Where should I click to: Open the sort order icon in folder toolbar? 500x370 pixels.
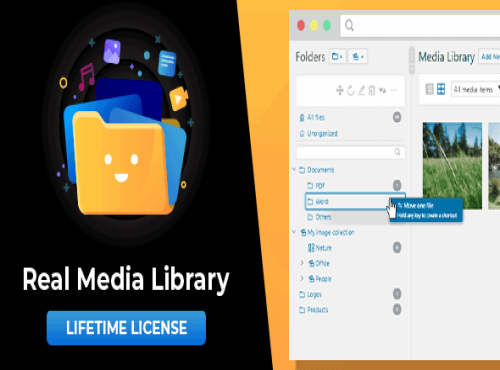383,90
